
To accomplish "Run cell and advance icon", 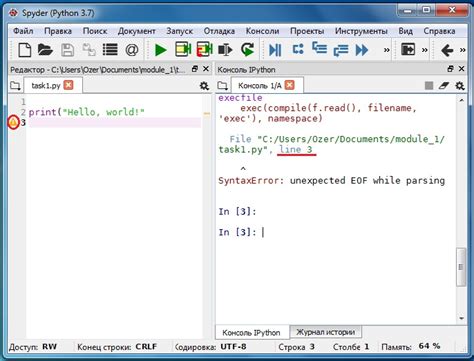I will pyautogui.click(x=204, y=50).
